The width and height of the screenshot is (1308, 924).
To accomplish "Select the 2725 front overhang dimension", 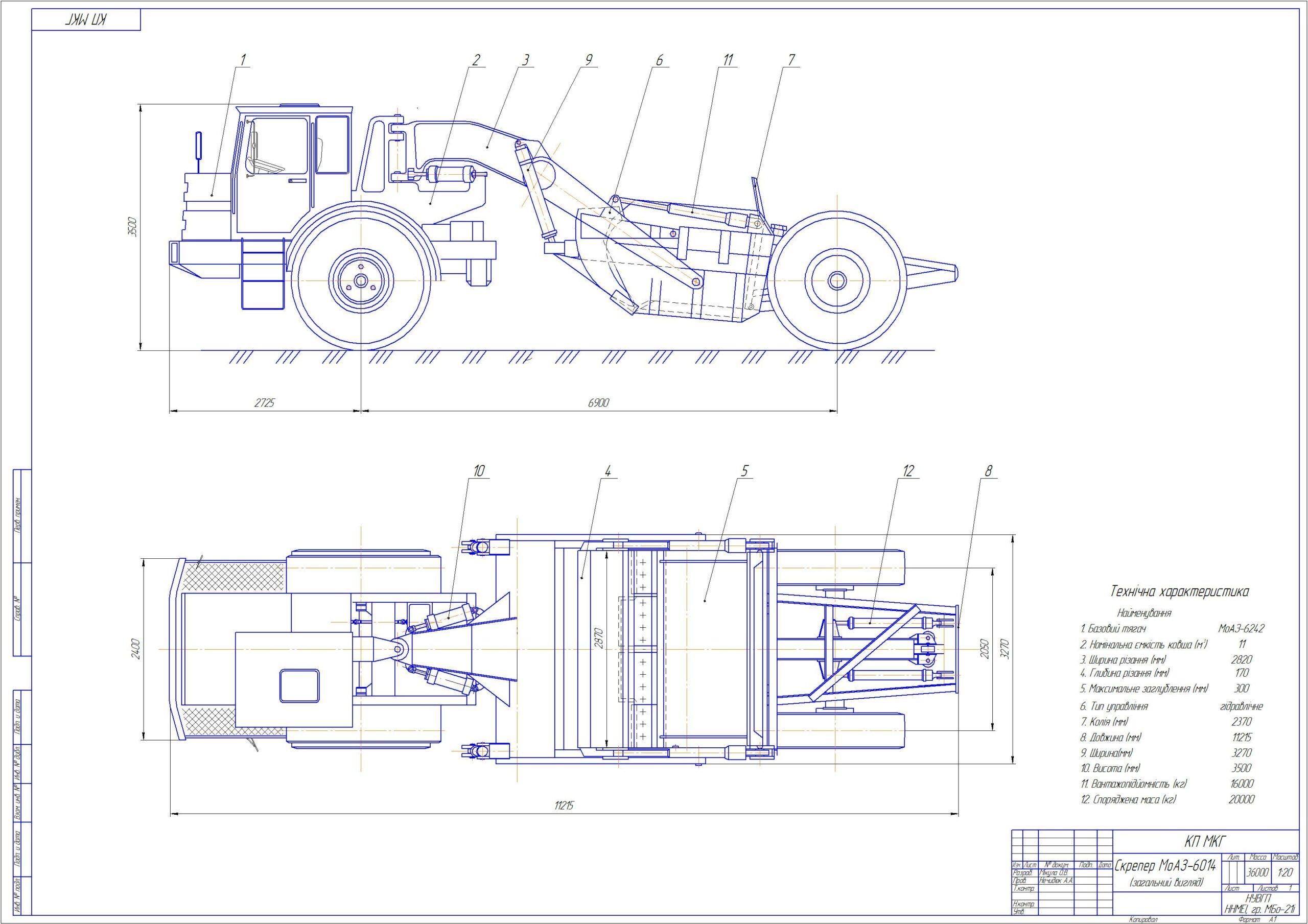I will point(264,403).
